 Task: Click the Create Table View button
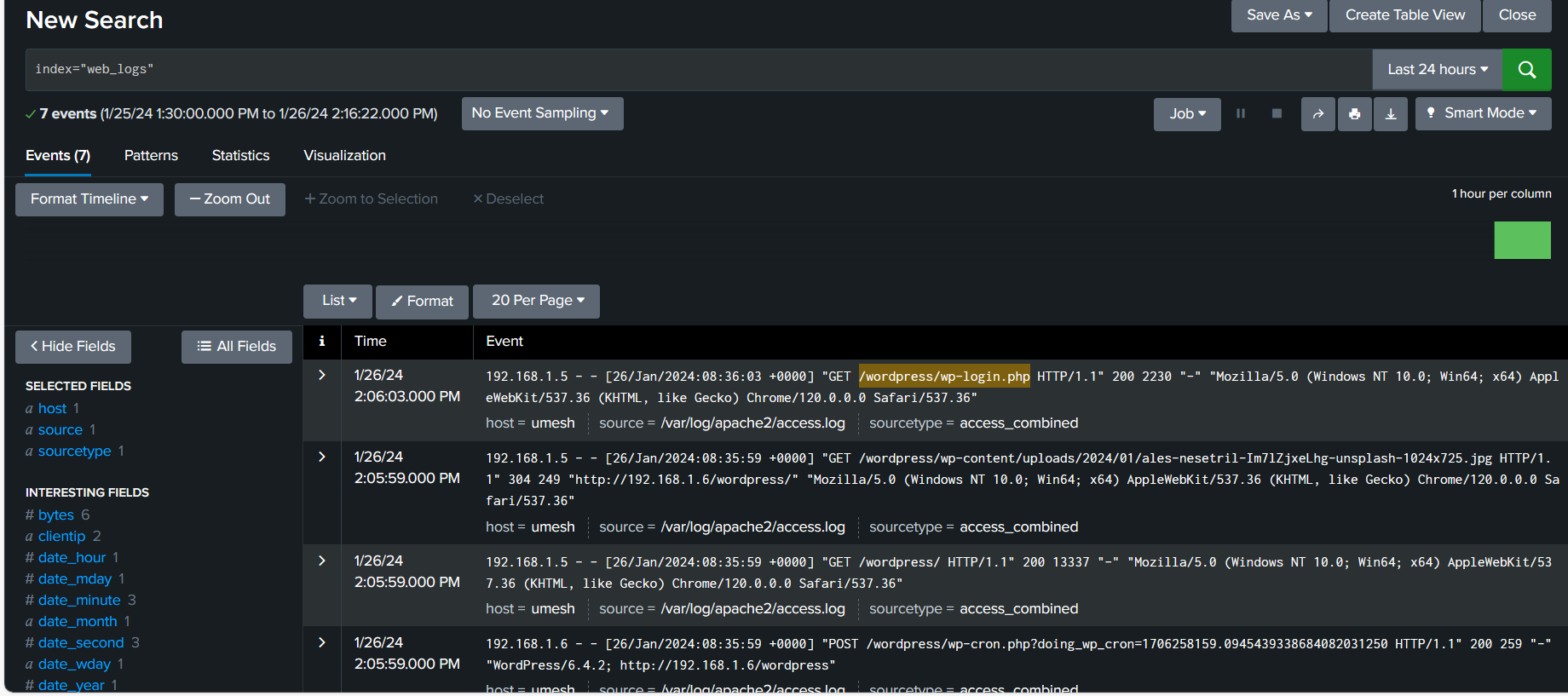click(x=1404, y=15)
